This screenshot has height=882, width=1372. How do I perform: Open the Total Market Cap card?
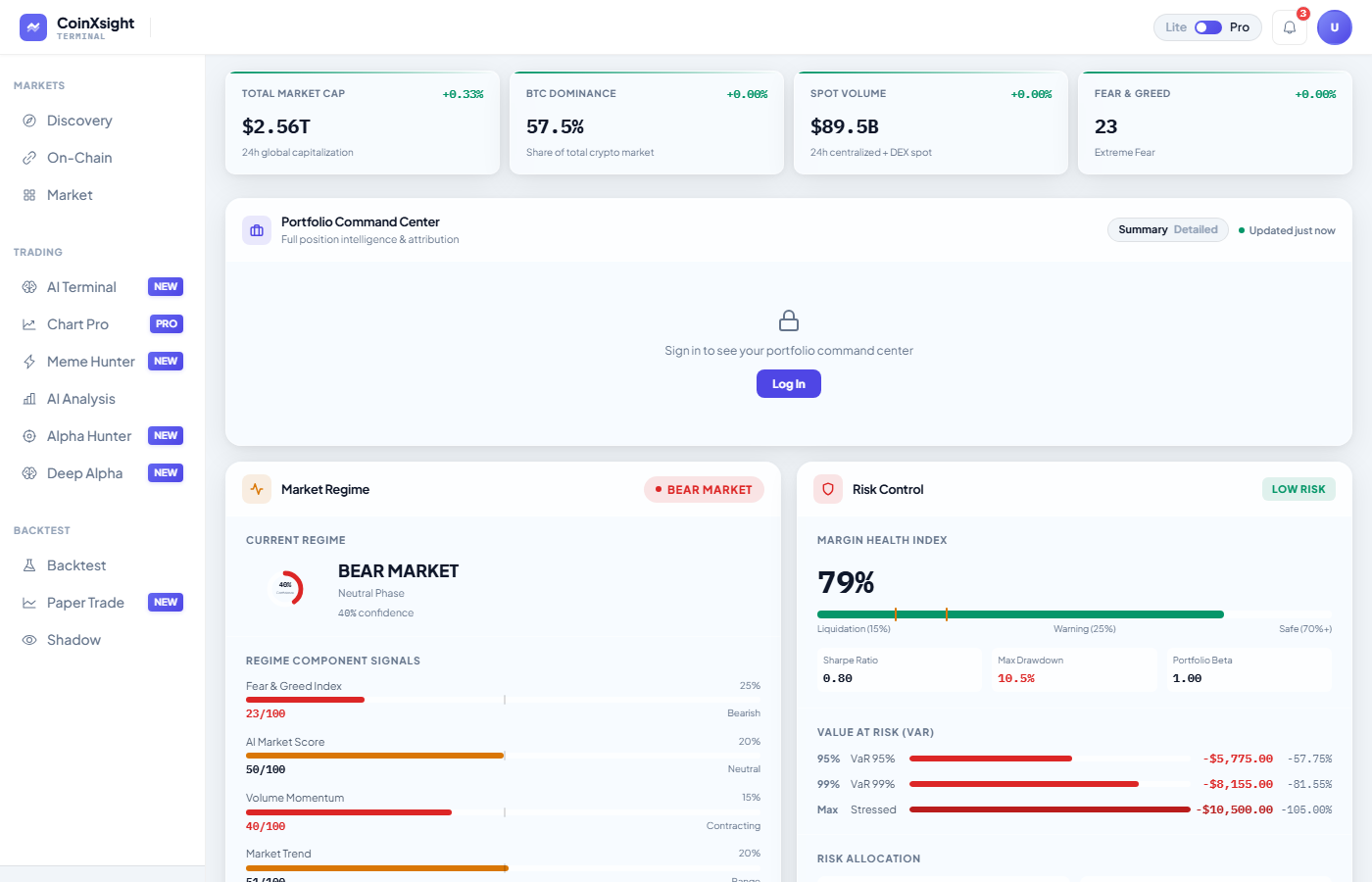click(363, 122)
